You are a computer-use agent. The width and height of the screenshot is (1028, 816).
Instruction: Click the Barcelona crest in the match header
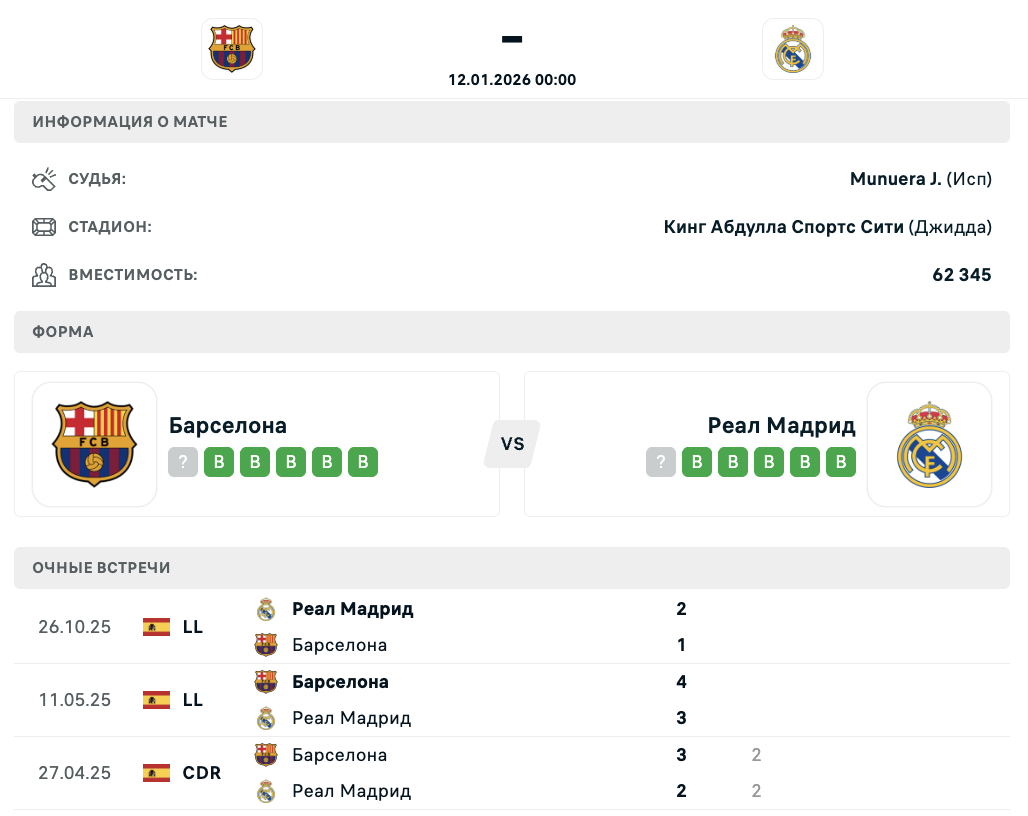pos(232,48)
